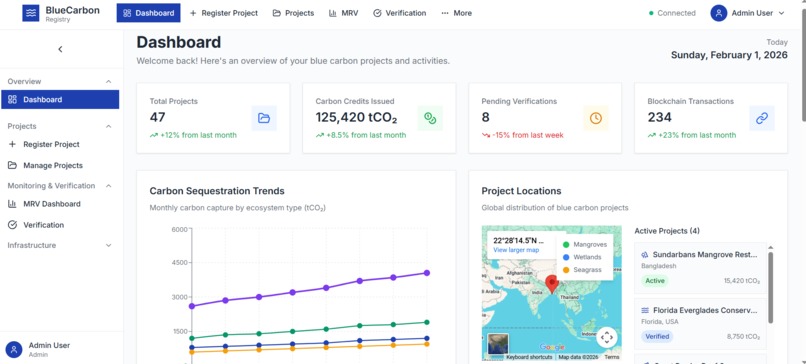Click the Pending Verifications clock icon
806x364 pixels.
click(596, 118)
